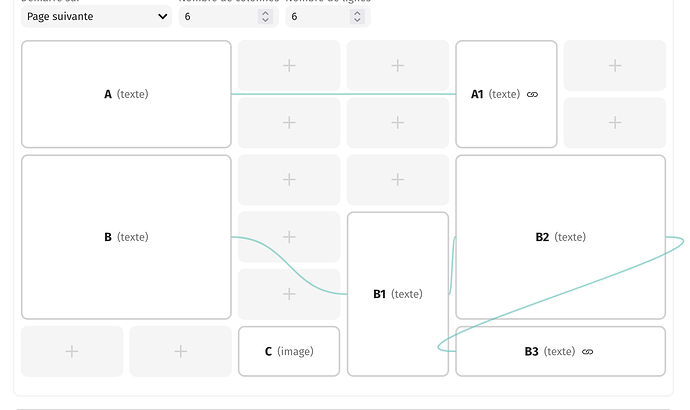Add block in bottom-left corner plus cell
Viewport: 690px width, 410px height.
click(x=72, y=351)
